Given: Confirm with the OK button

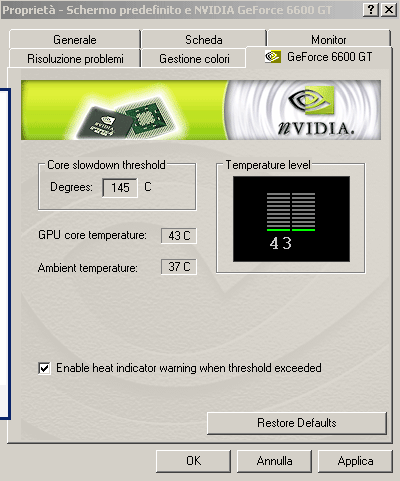Looking at the screenshot, I should coord(193,461).
